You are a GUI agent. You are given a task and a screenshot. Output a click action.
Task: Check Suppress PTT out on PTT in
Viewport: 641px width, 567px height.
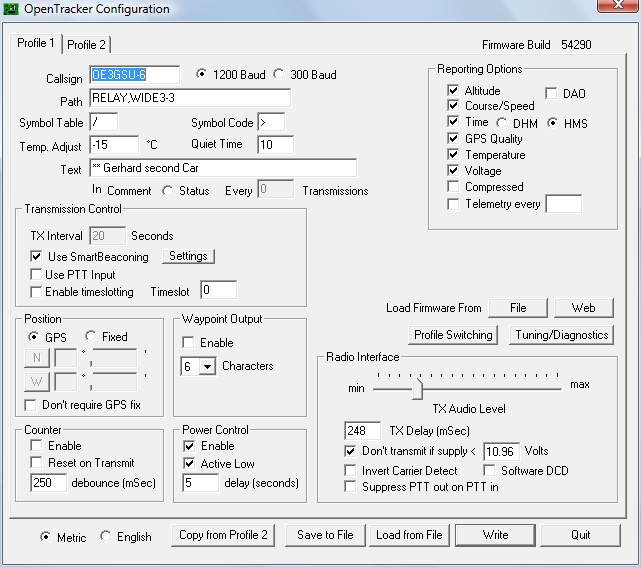[350, 486]
